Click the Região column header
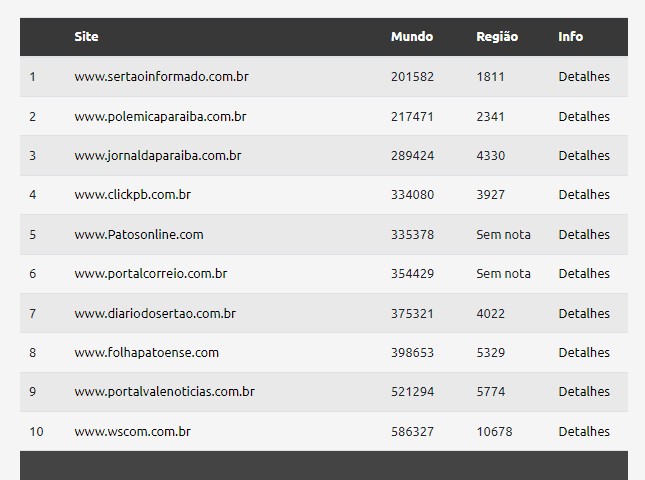The height and width of the screenshot is (480, 645). [497, 37]
